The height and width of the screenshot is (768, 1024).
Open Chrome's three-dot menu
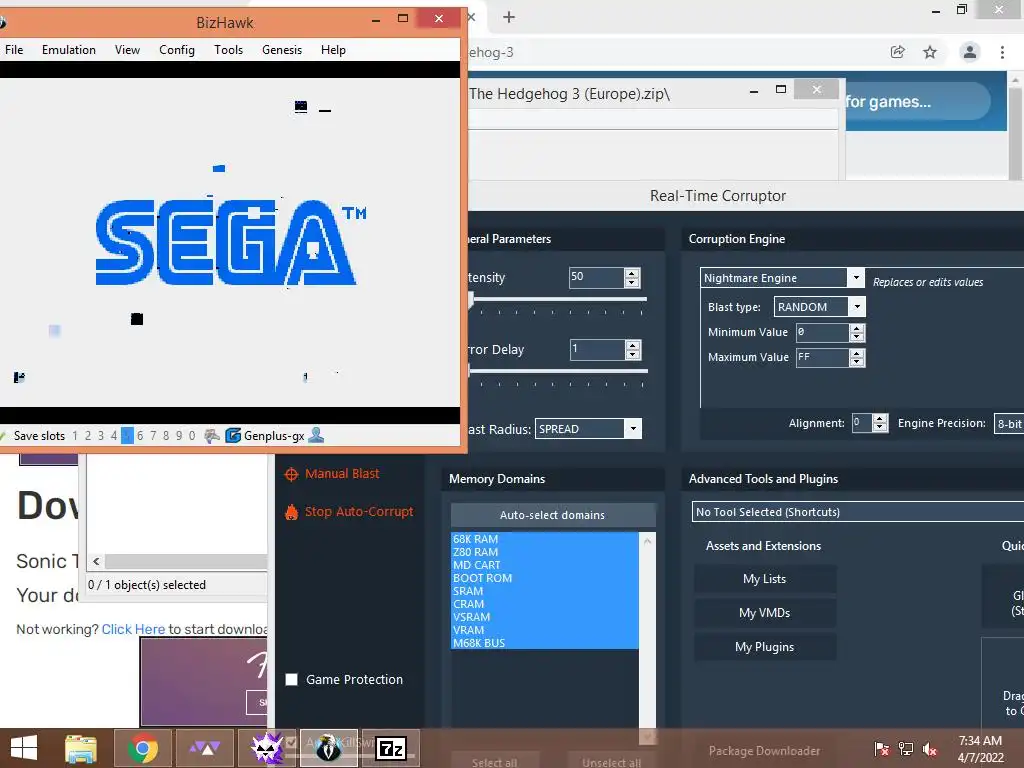click(1002, 52)
